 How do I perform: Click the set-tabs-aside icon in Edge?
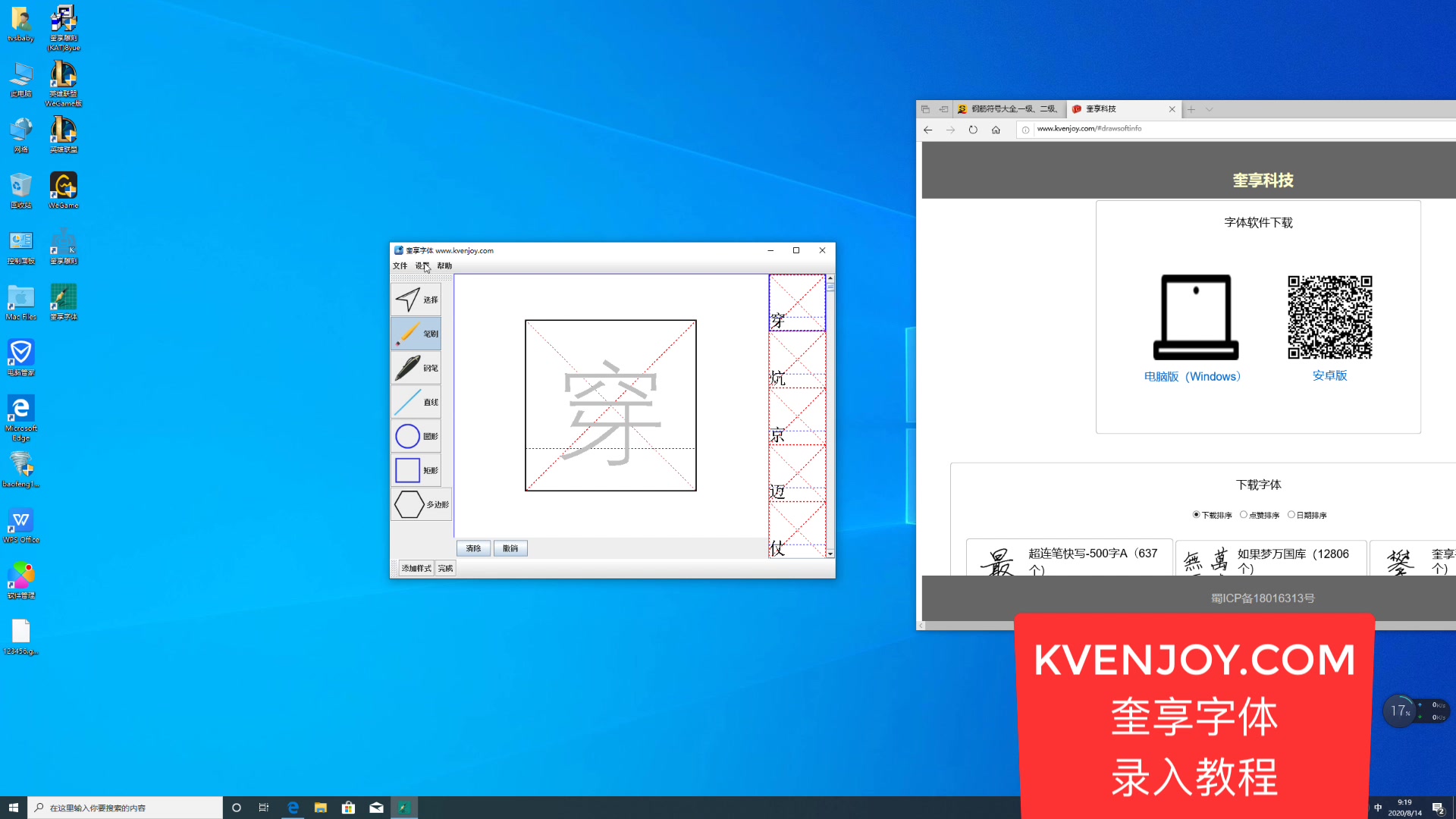(943, 109)
